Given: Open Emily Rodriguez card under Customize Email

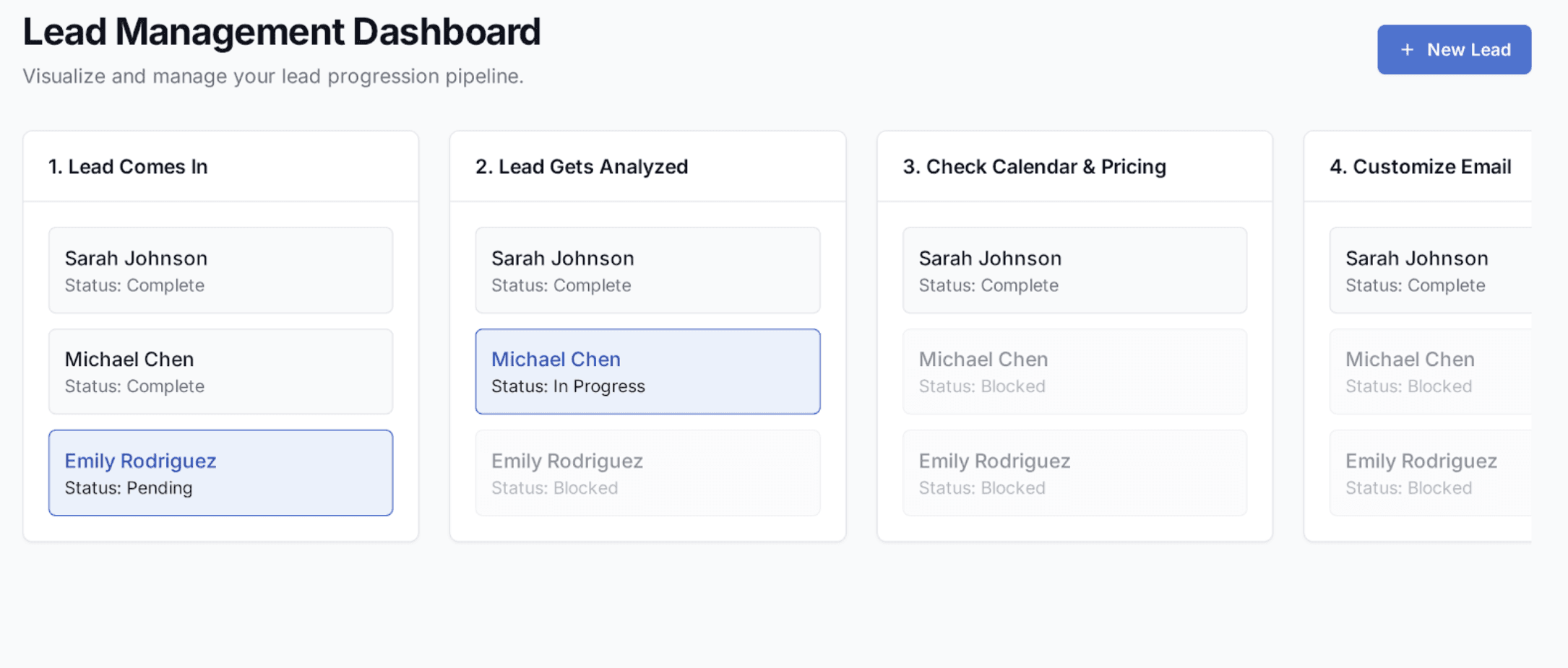Looking at the screenshot, I should [x=1431, y=473].
